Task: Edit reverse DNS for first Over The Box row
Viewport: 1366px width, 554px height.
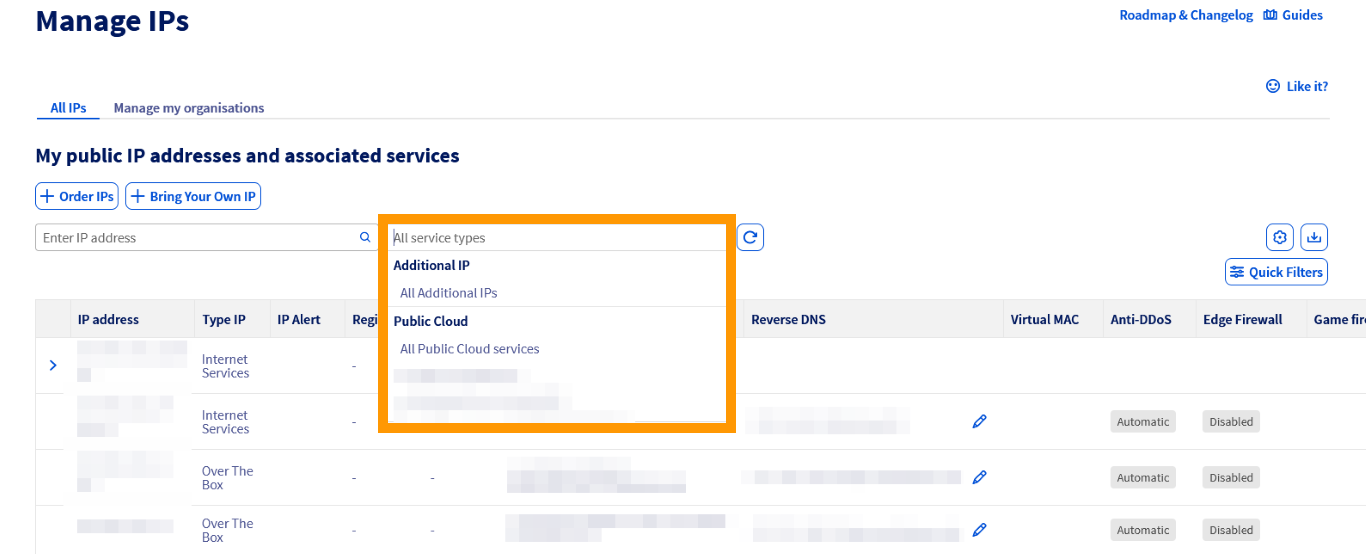Action: (x=979, y=478)
